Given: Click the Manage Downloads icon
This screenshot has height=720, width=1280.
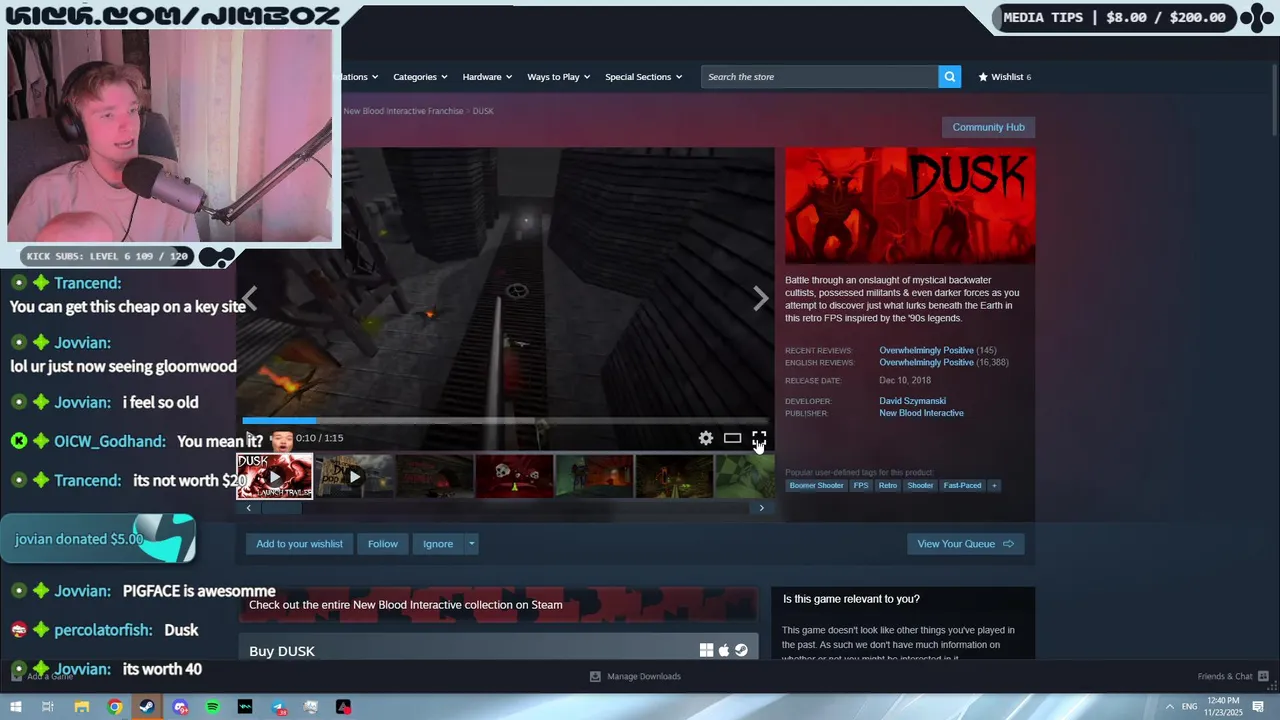Looking at the screenshot, I should [x=595, y=676].
